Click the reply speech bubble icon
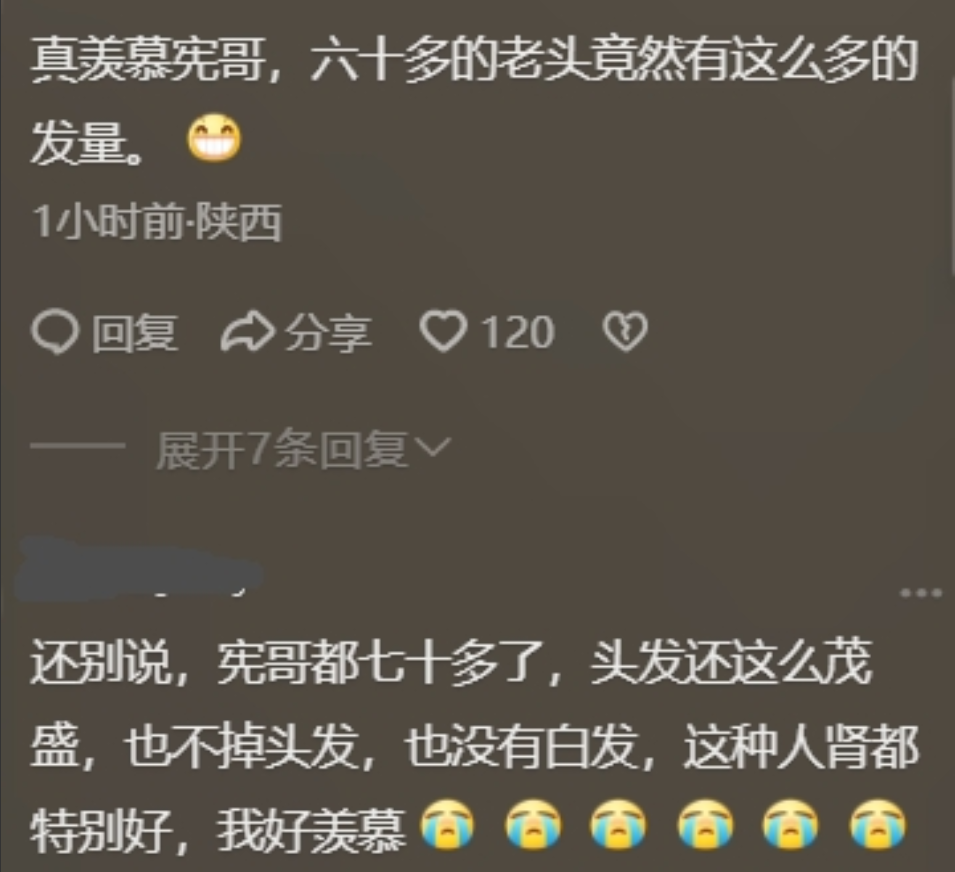Viewport: 955px width, 872px height. pyautogui.click(x=55, y=332)
